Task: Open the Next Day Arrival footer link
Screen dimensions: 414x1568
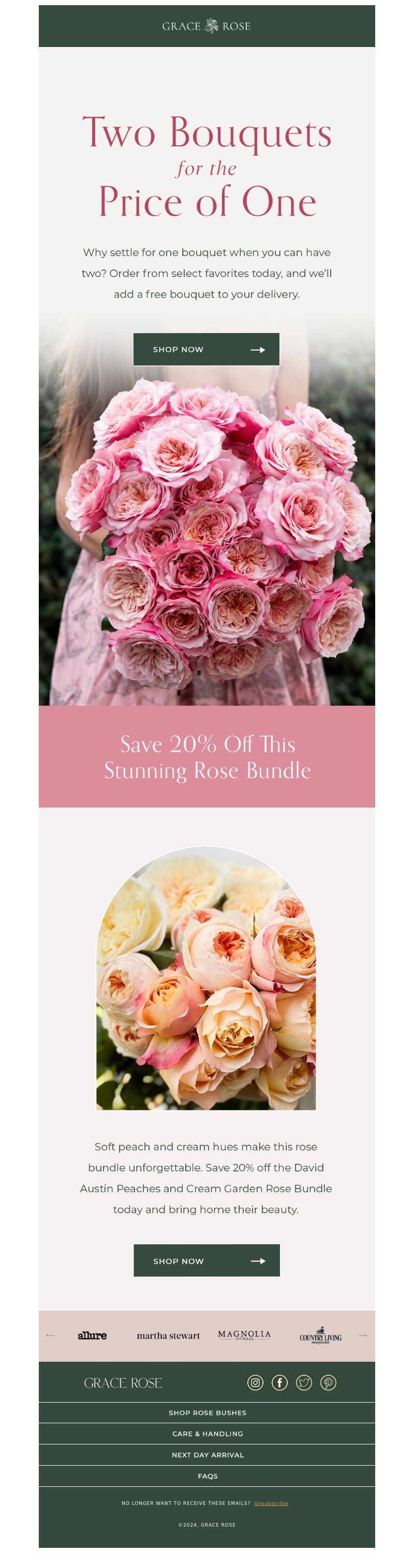Action: 206,1455
